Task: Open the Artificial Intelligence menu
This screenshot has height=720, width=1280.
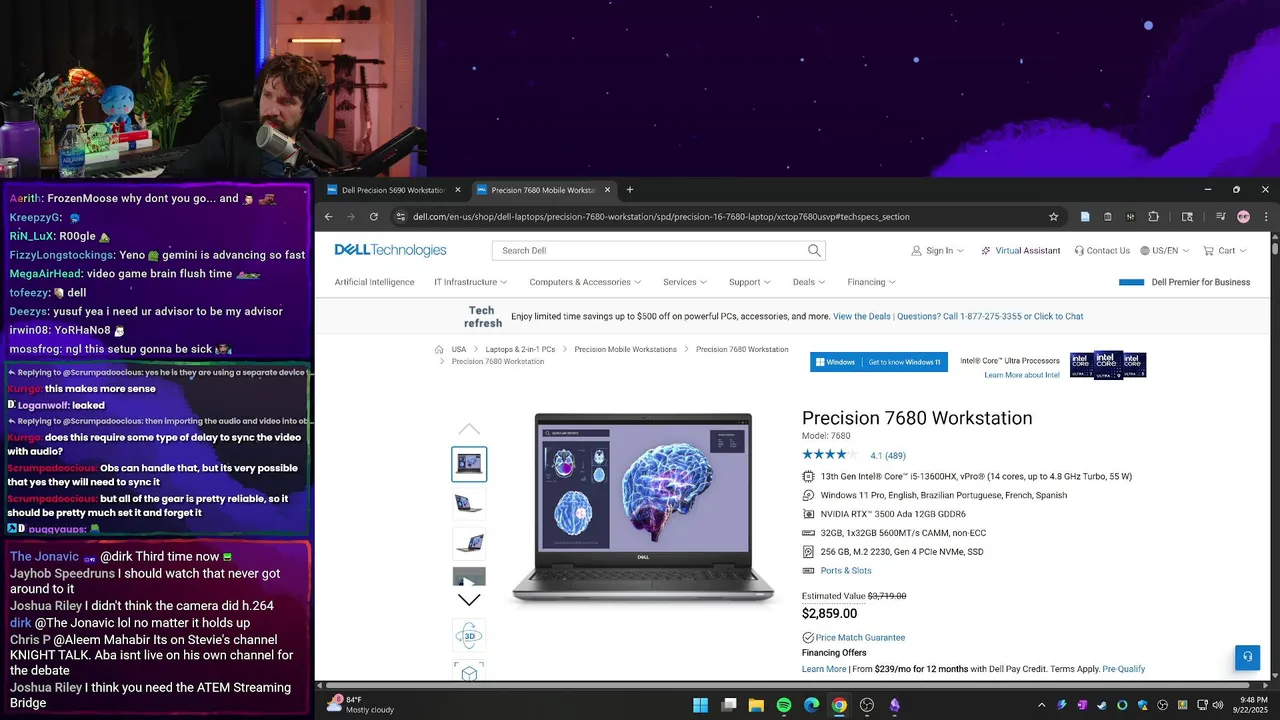Action: click(x=374, y=282)
